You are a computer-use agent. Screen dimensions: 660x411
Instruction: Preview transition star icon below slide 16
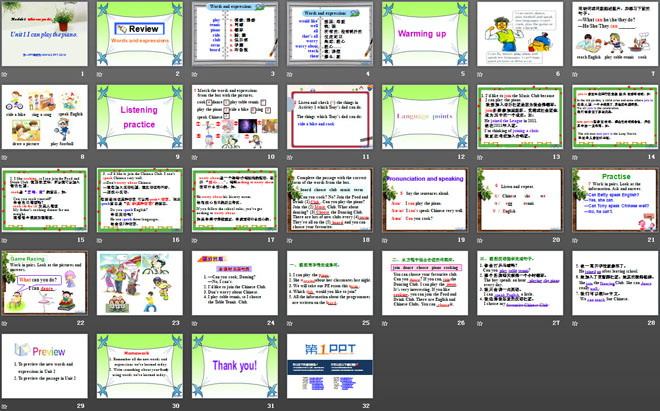(99, 240)
